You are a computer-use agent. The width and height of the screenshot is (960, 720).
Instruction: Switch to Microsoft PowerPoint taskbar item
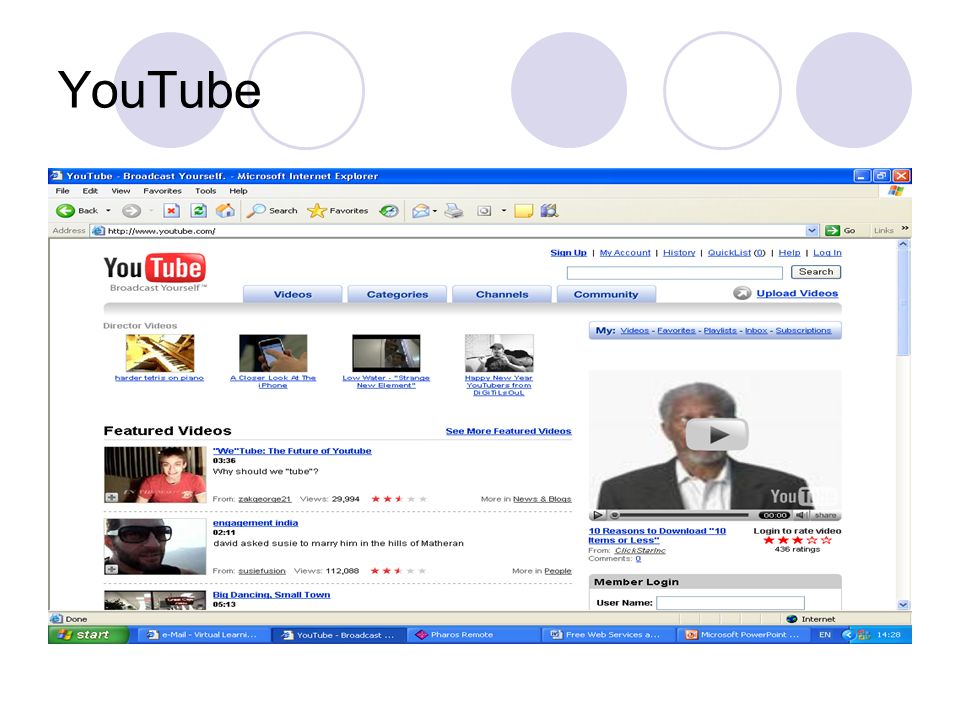743,635
